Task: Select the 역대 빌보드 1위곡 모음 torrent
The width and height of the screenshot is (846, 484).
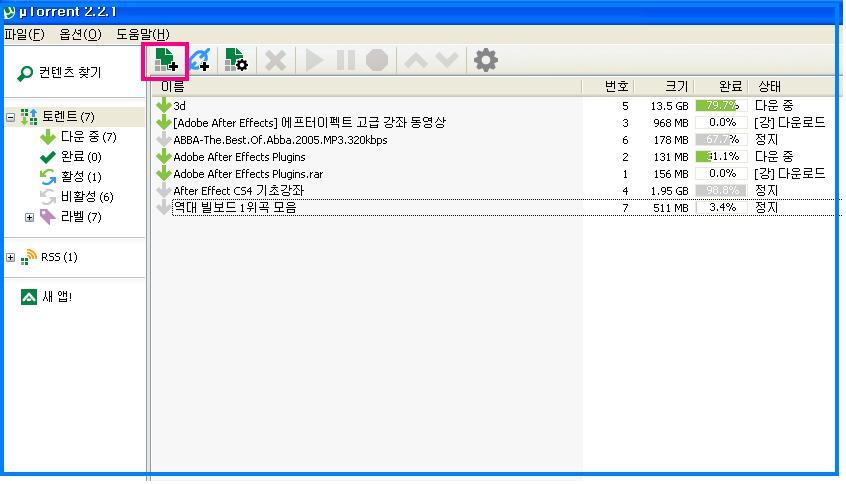Action: click(495, 207)
